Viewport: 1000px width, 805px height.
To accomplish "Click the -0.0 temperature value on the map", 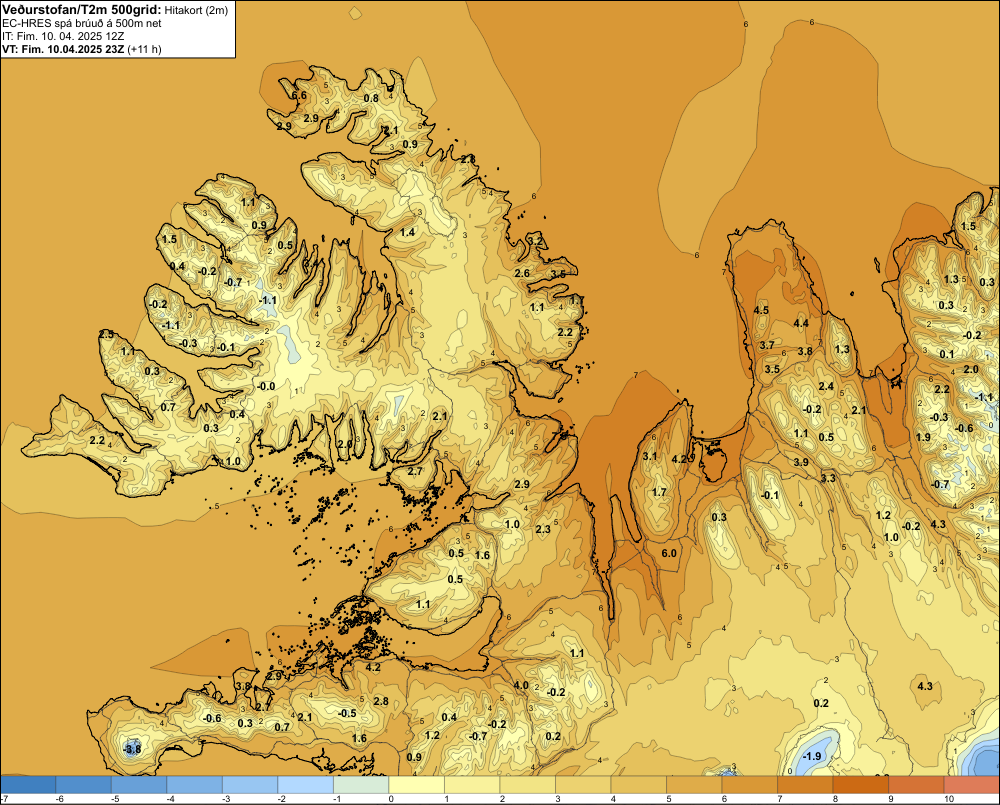I will point(266,386).
